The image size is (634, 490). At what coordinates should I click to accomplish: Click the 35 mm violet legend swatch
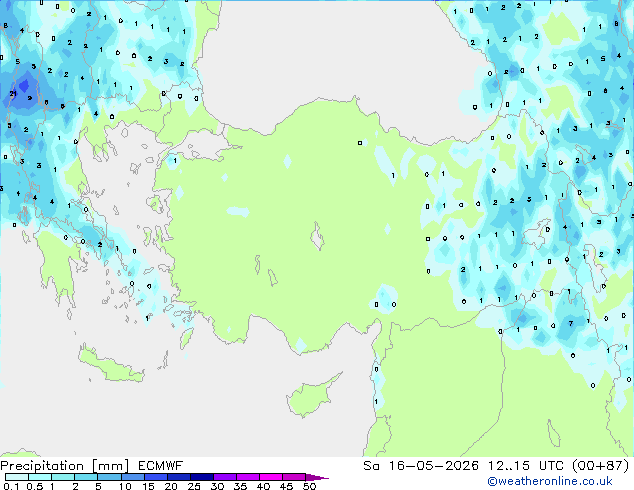(247, 477)
